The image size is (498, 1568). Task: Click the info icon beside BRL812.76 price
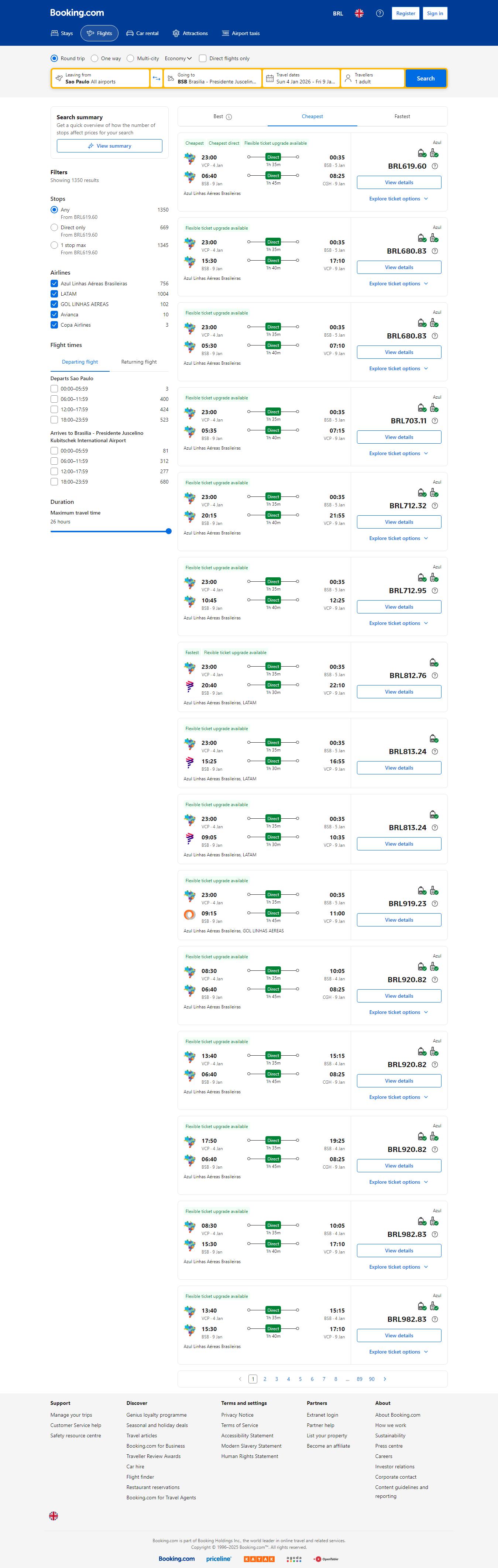tap(435, 675)
